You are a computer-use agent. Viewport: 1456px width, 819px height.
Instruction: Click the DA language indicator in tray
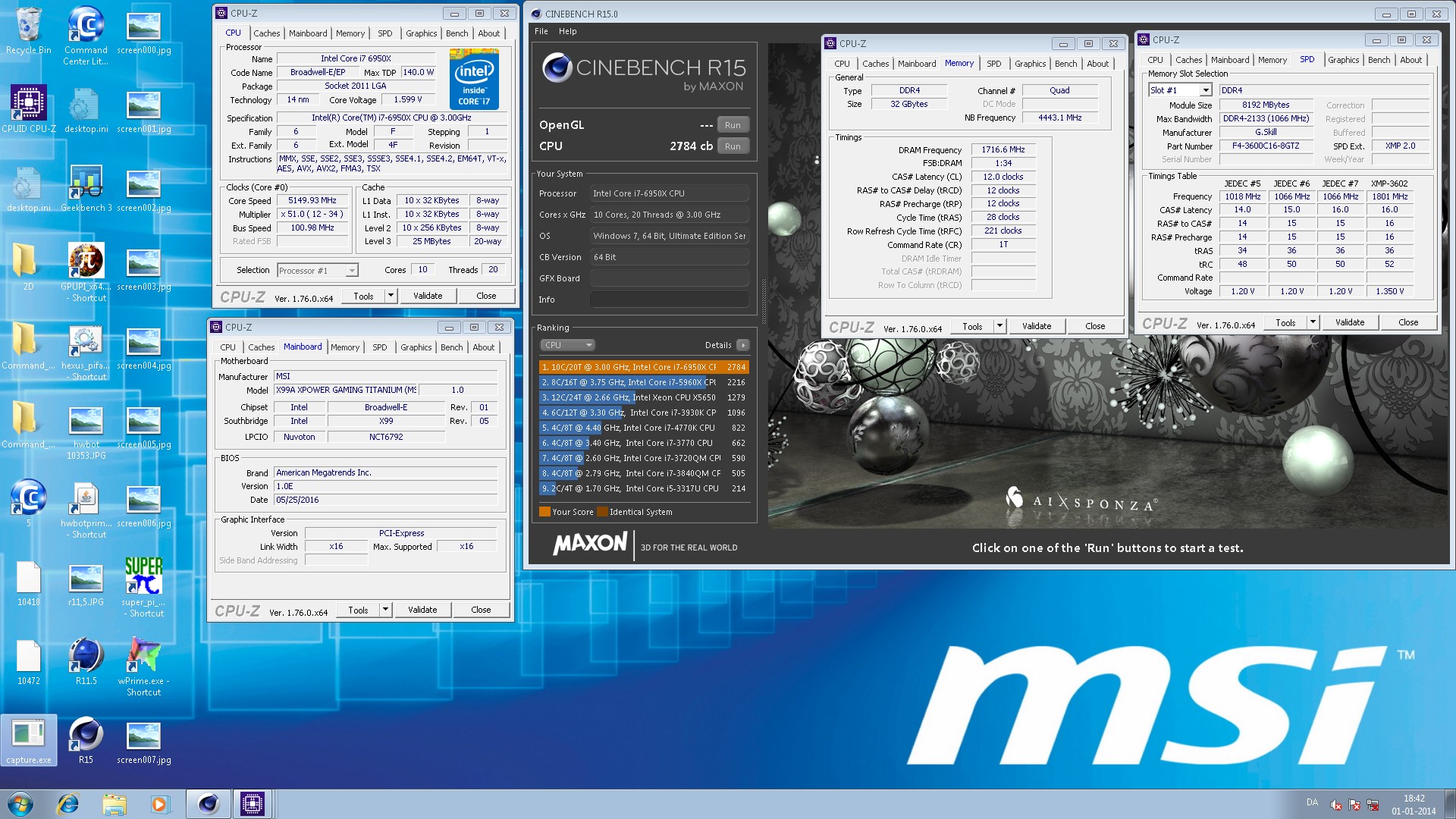click(x=1312, y=802)
